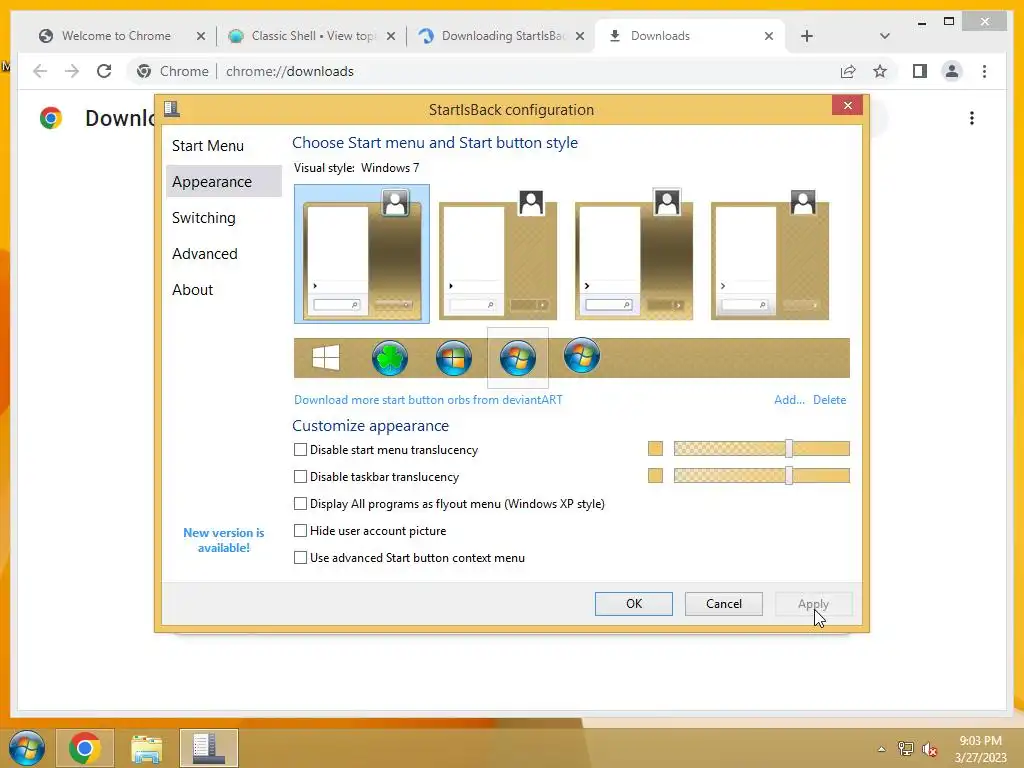The width and height of the screenshot is (1024, 768).
Task: Click the Chrome address bar URL
Action: (290, 71)
